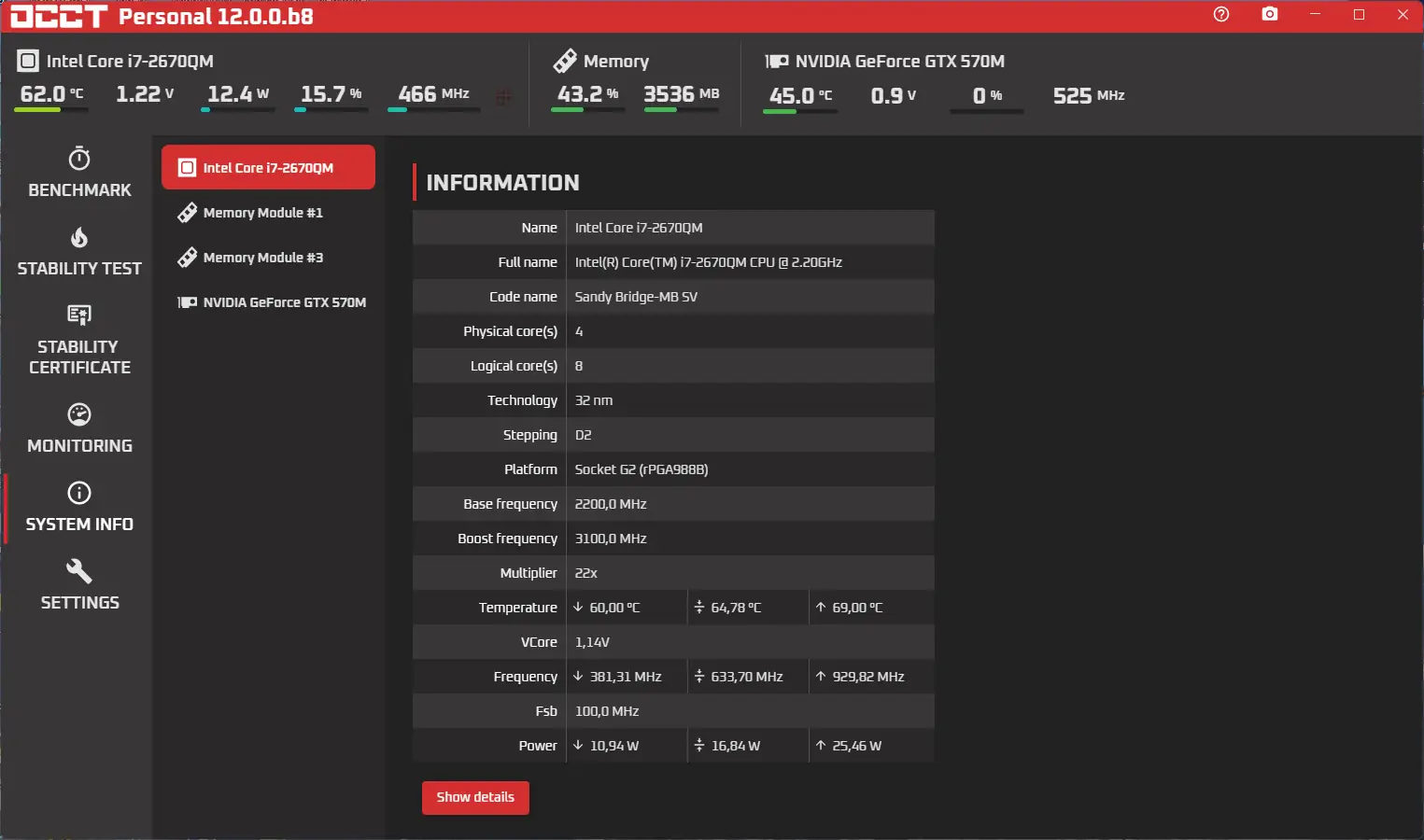Click the CPU voltage 1.22 V reading
Image resolution: width=1424 pixels, height=840 pixels.
pyautogui.click(x=145, y=94)
